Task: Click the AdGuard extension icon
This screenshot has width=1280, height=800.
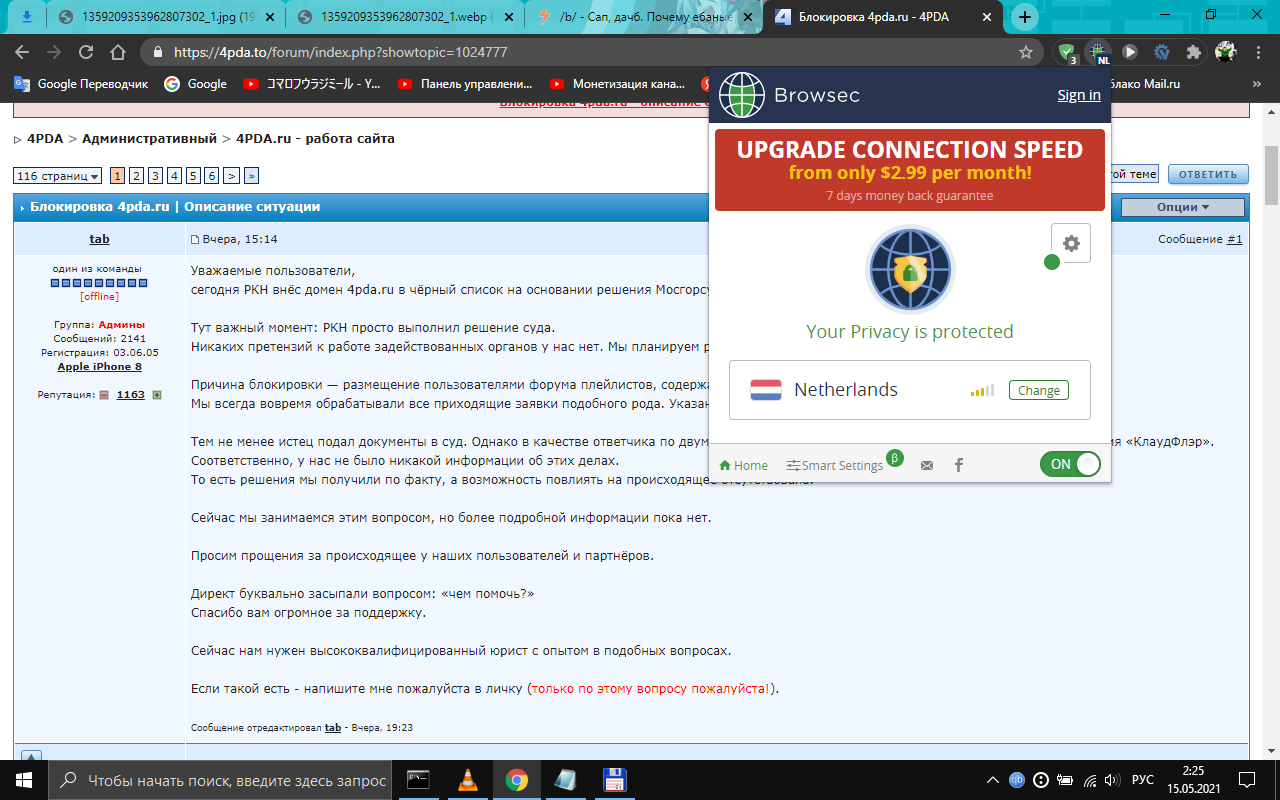Action: 1067,52
